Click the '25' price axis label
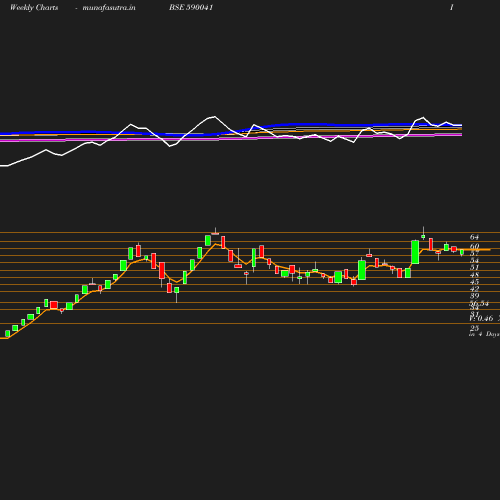Screen dimensions: 500x500 click(474, 328)
